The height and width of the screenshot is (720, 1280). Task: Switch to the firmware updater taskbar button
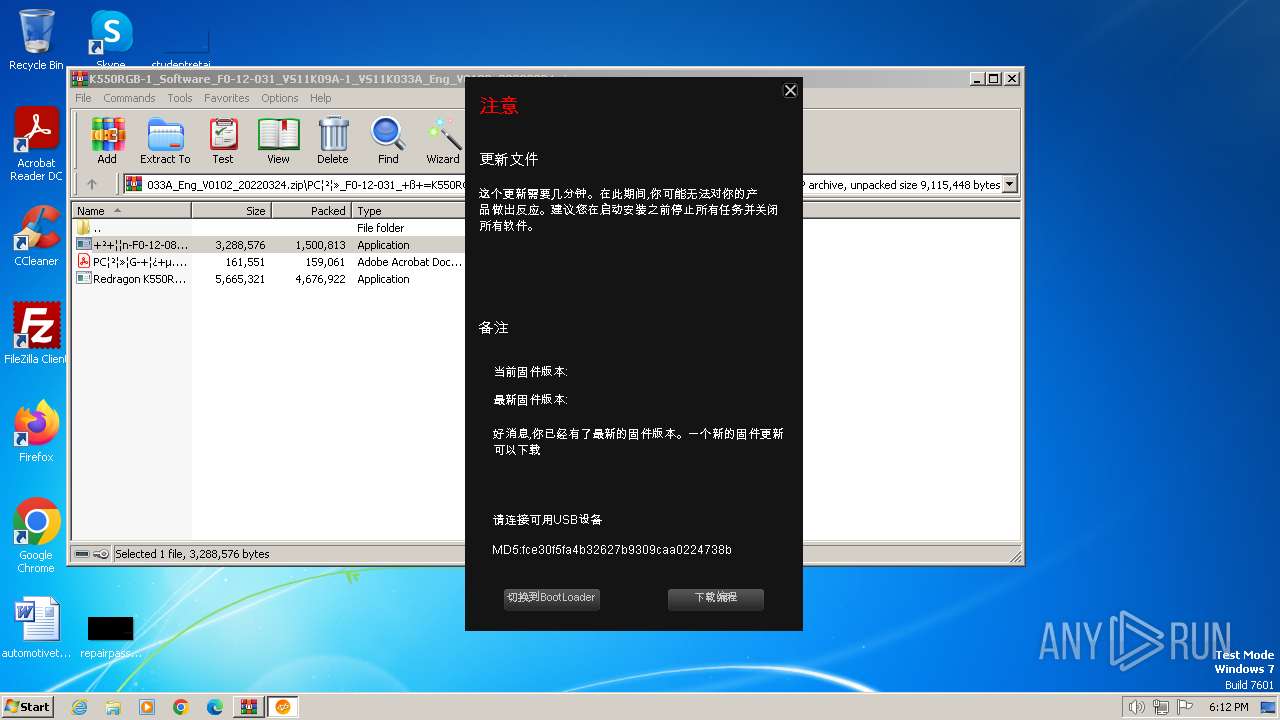coord(283,707)
